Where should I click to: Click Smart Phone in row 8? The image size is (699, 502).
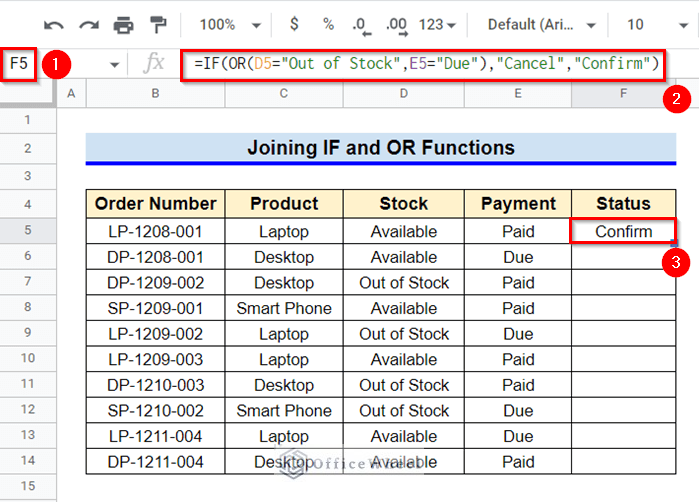click(284, 308)
